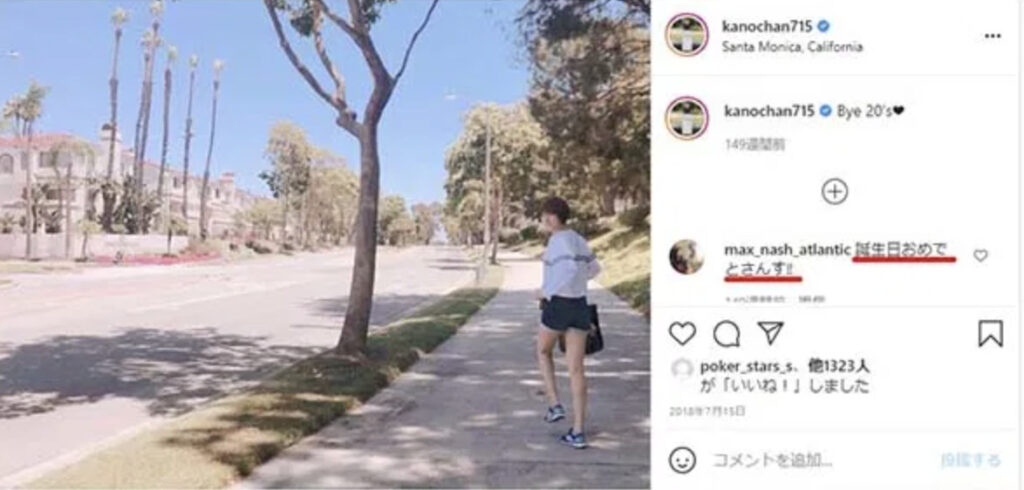Click the Santa Monica street photo
The height and width of the screenshot is (490, 1024).
(325, 245)
